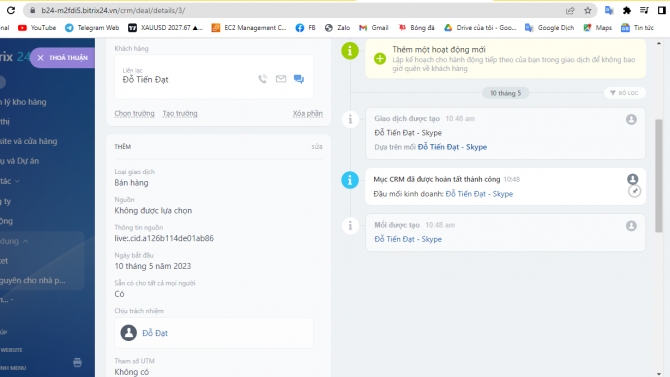Click the scrollbar down arrow
Image resolution: width=670 pixels, height=377 pixels.
658,373
